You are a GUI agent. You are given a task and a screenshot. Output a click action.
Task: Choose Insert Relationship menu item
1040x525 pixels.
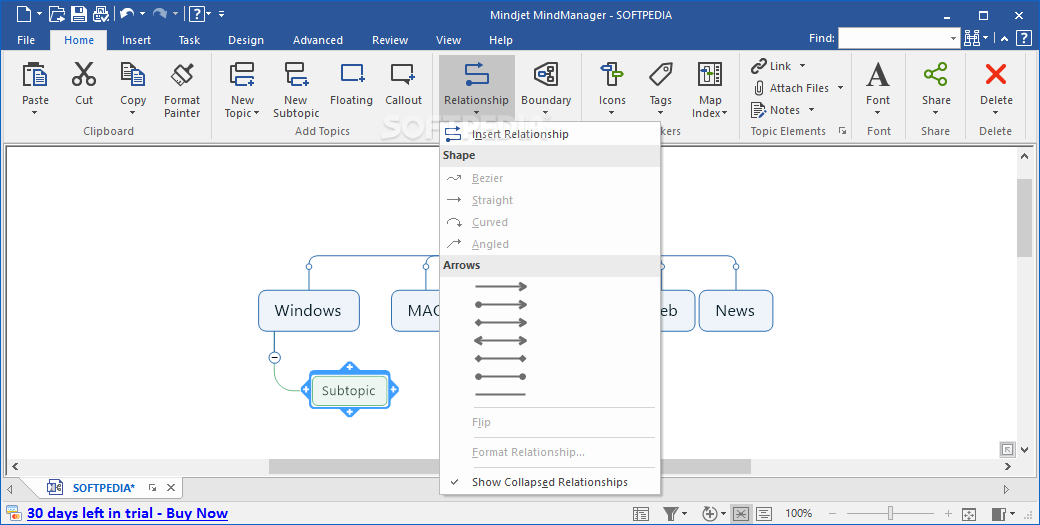click(550, 134)
